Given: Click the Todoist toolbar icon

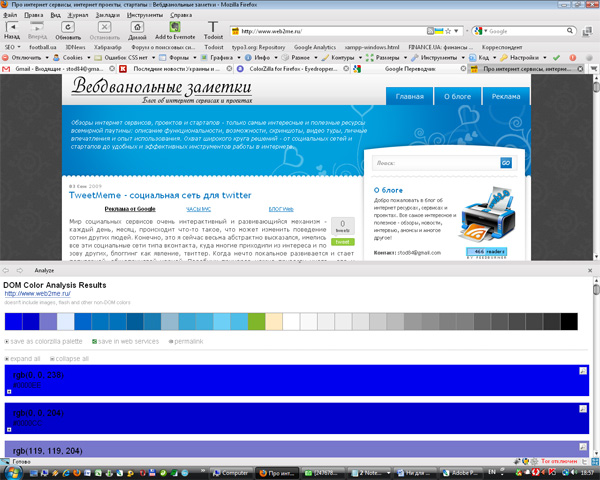Looking at the screenshot, I should [213, 27].
